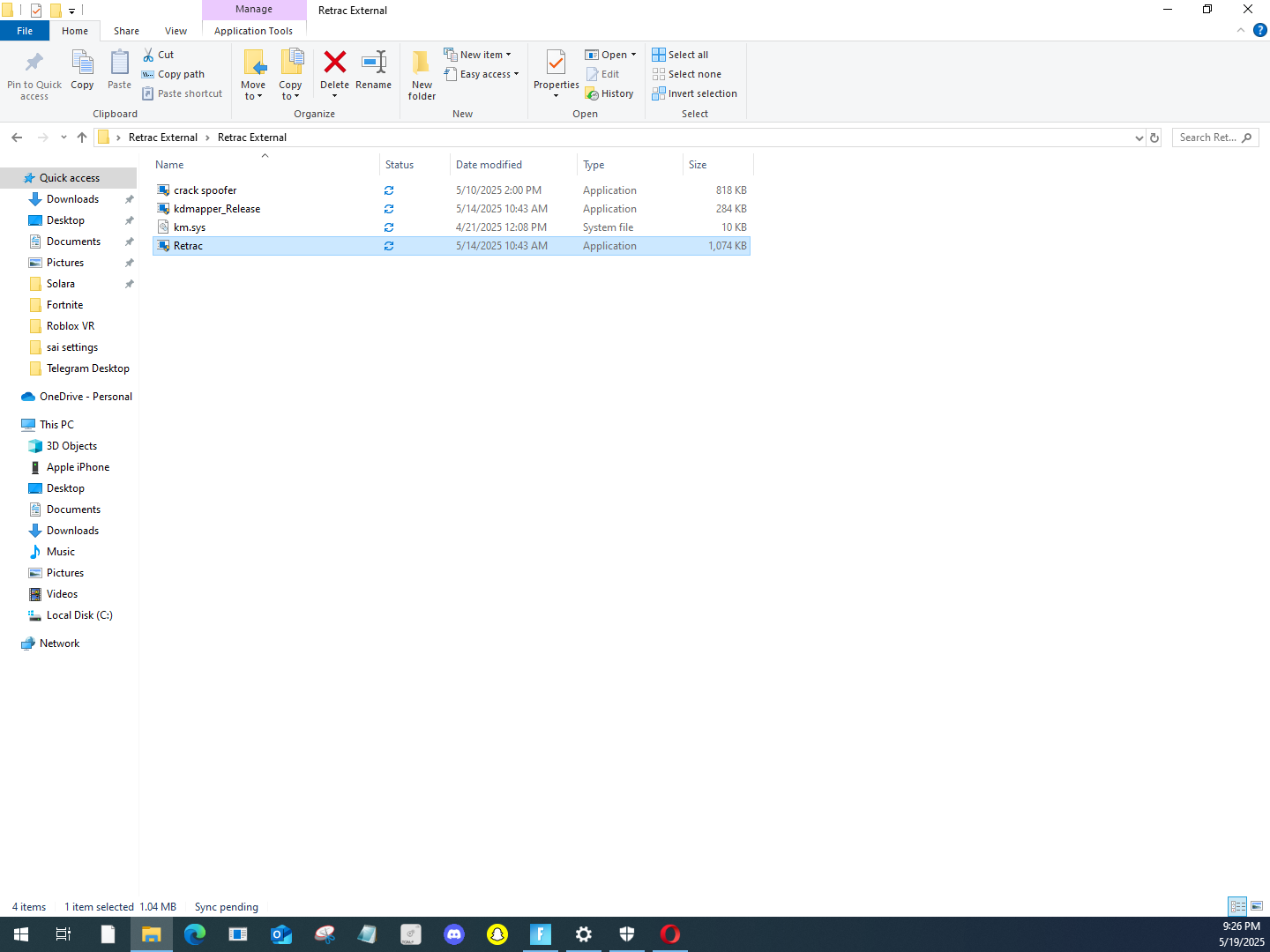Open file History

tap(609, 93)
